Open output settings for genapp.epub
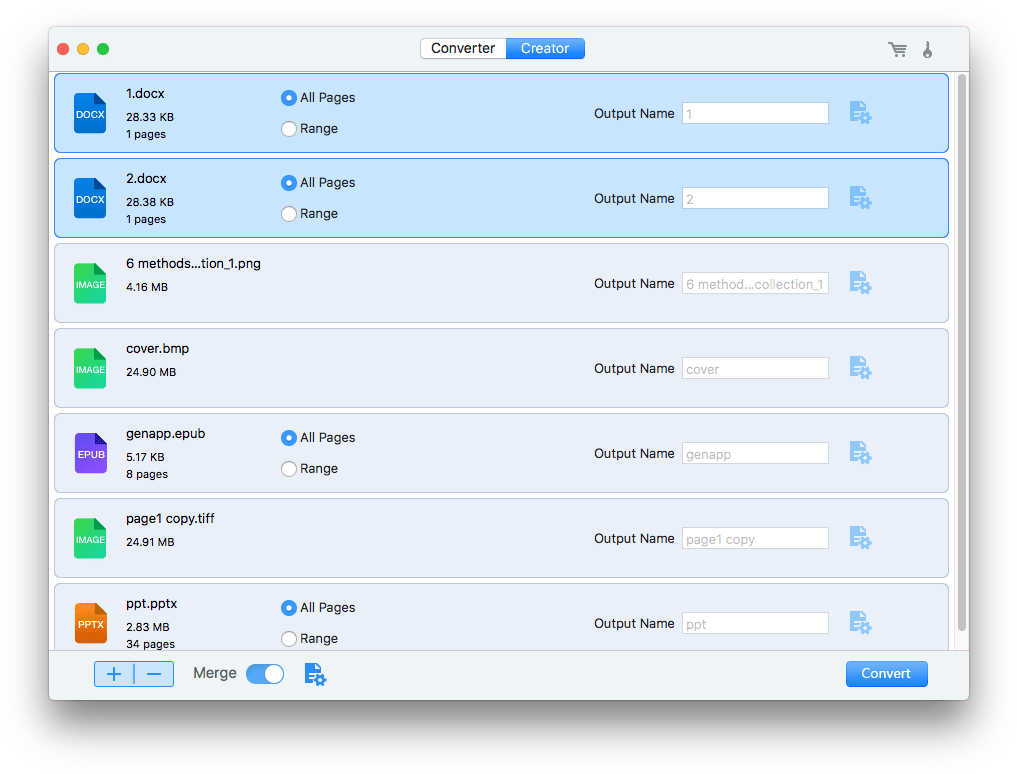Image resolution: width=1017 pixels, height=774 pixels. coord(860,453)
